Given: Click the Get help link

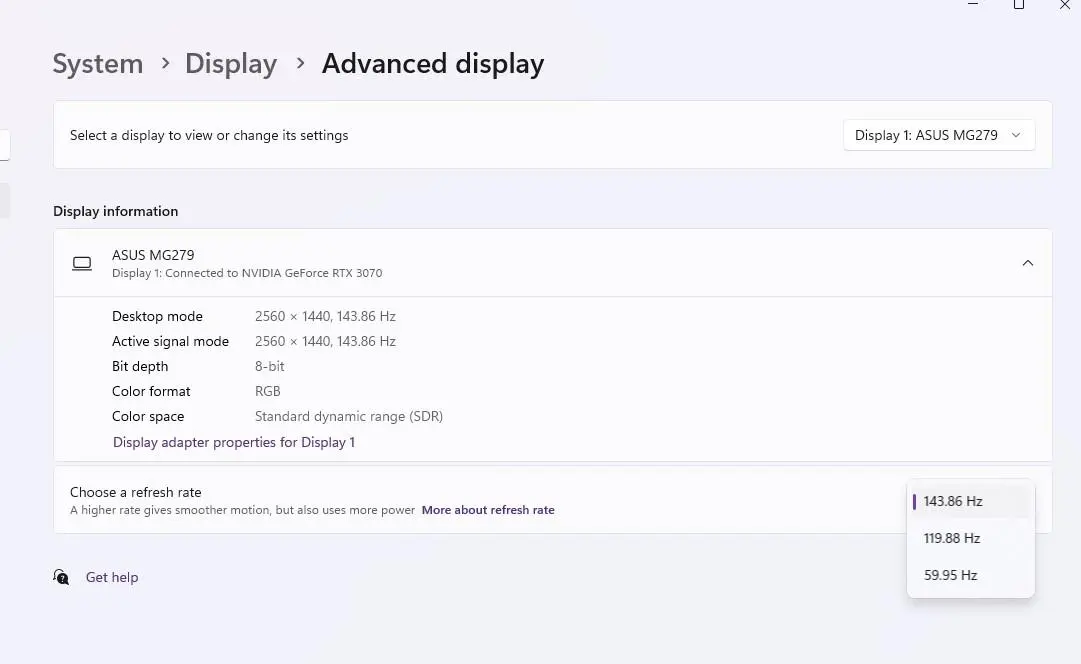Looking at the screenshot, I should click(x=112, y=577).
